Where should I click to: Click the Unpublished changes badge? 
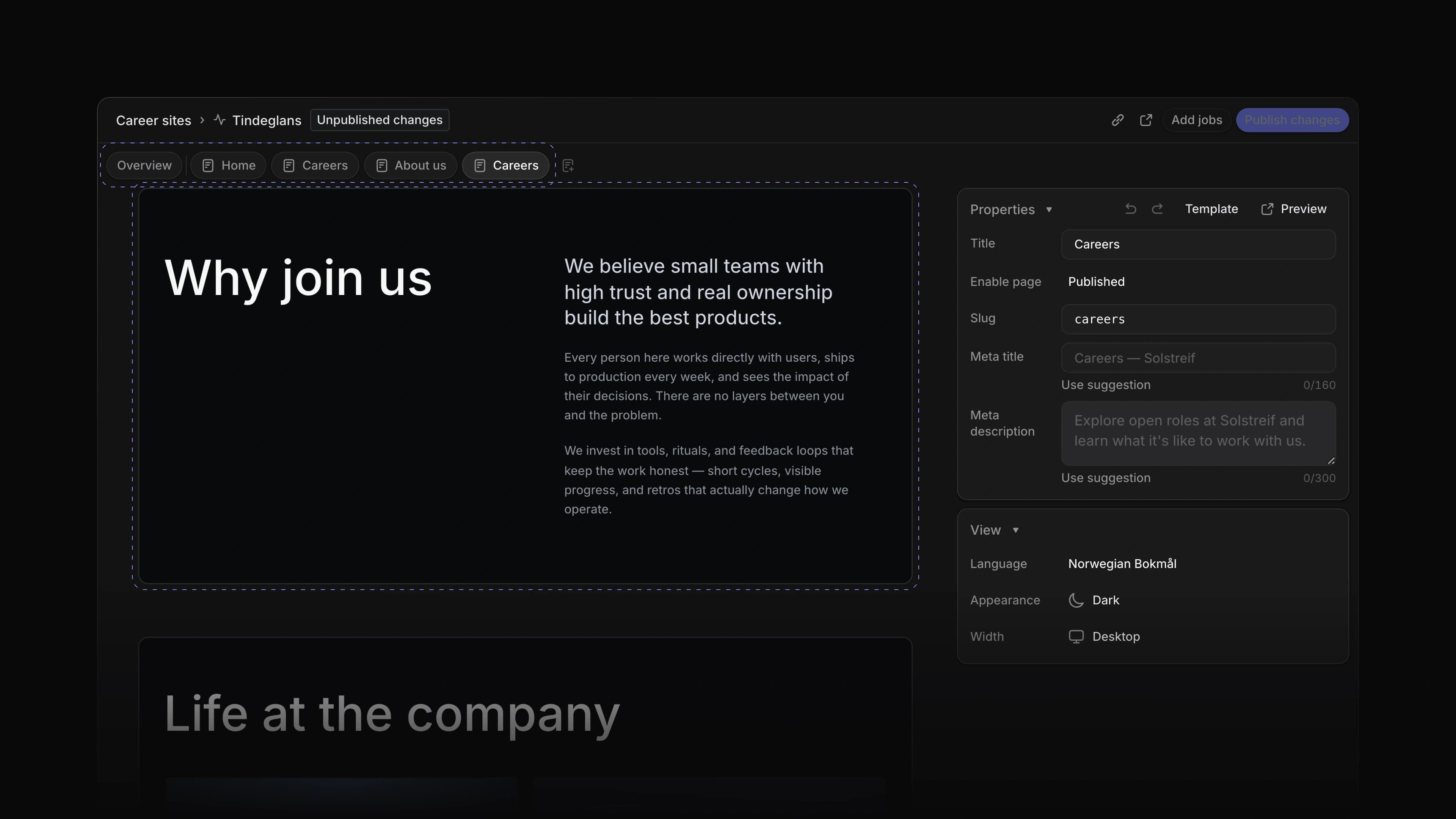pos(380,120)
